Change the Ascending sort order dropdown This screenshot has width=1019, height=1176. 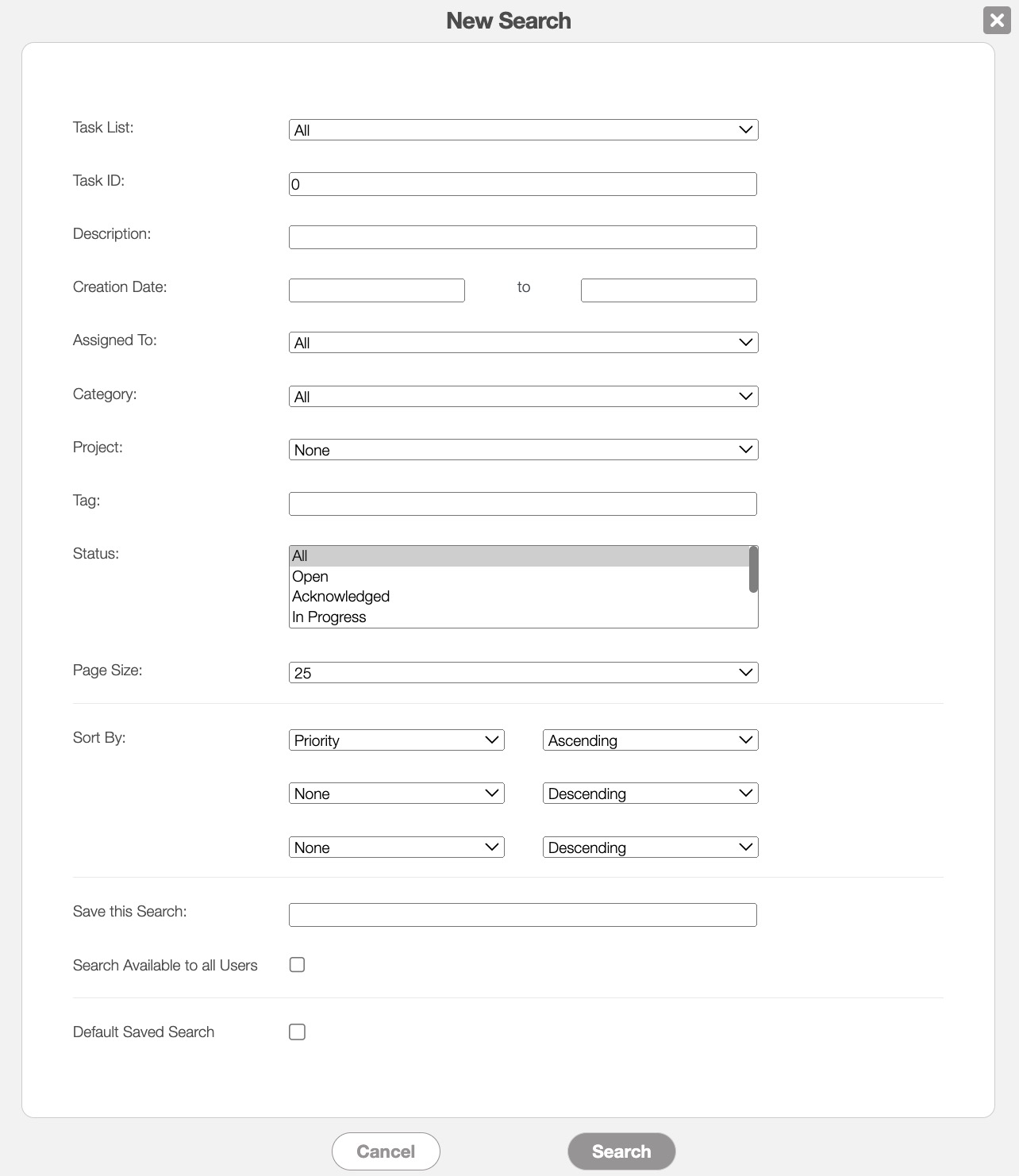[650, 740]
